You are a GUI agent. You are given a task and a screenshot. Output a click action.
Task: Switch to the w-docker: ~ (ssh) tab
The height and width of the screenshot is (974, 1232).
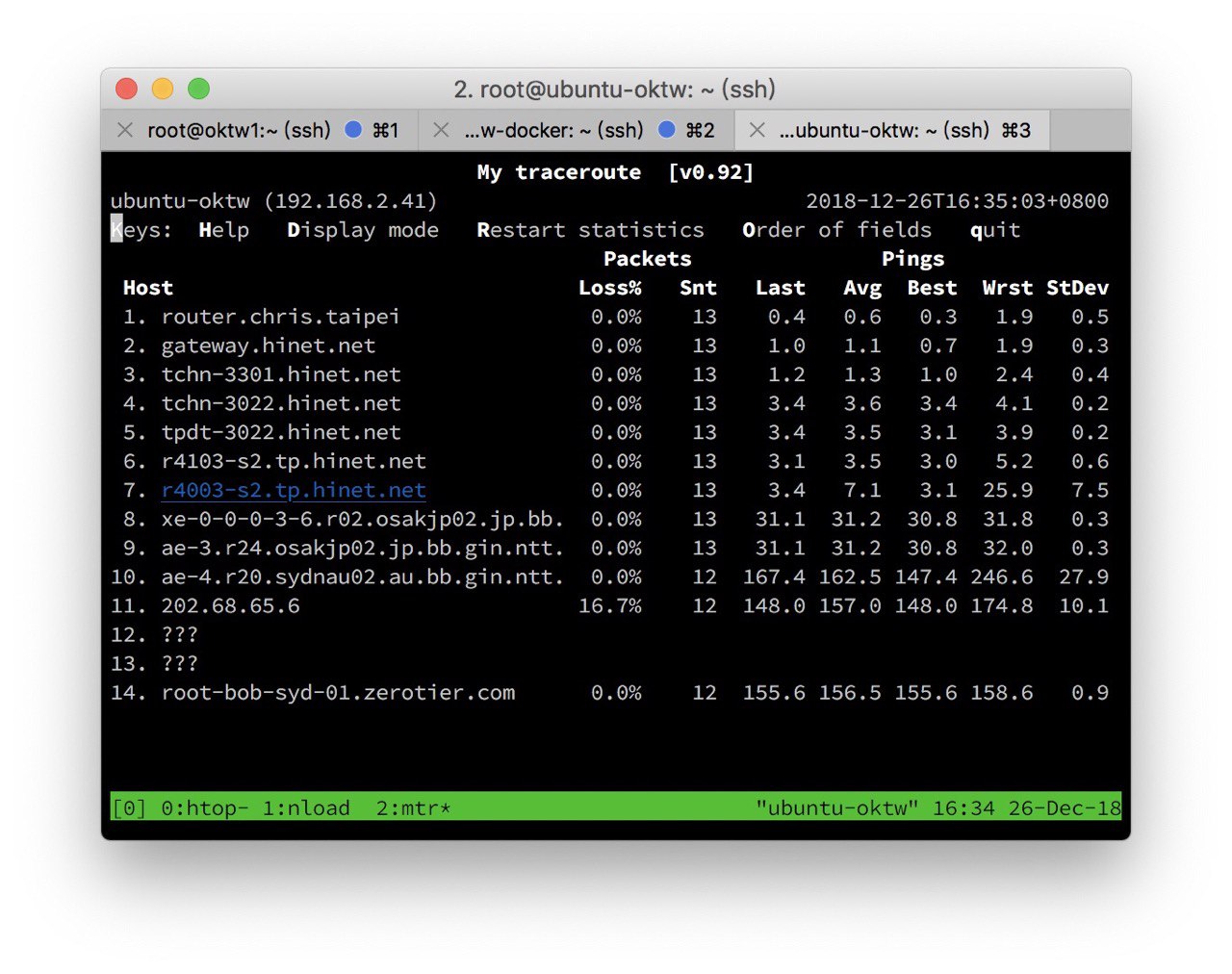577,130
